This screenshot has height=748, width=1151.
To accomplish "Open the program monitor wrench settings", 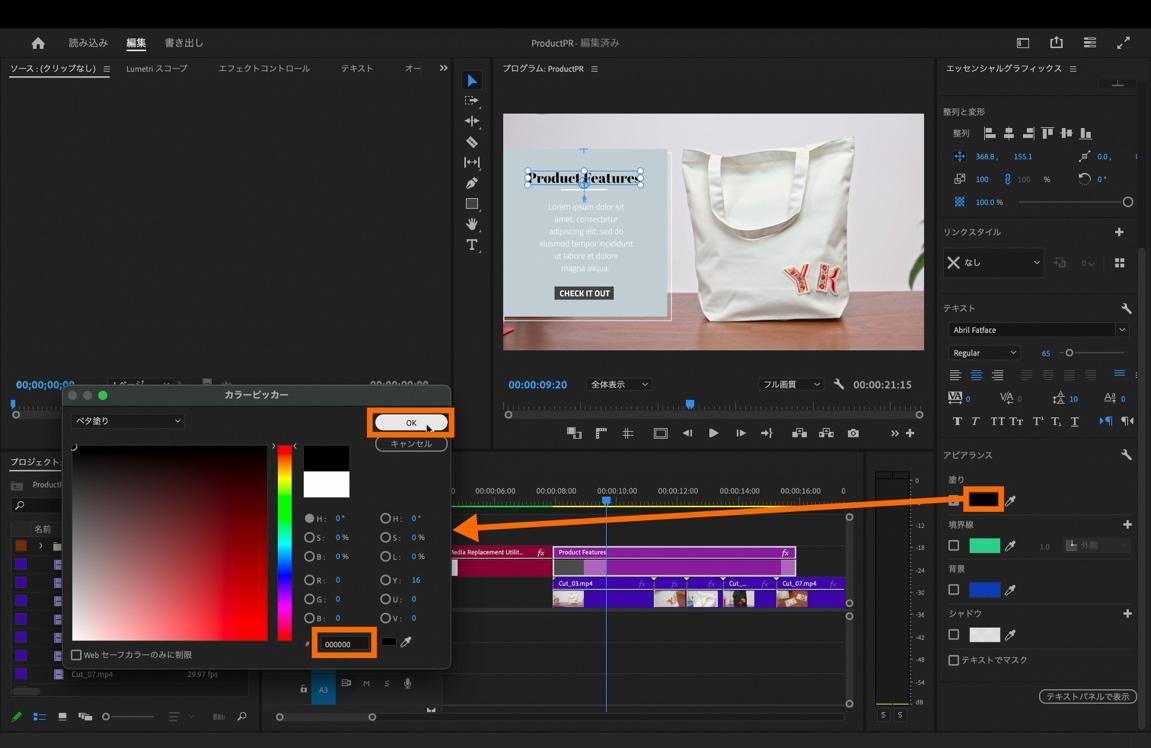I will (x=838, y=384).
